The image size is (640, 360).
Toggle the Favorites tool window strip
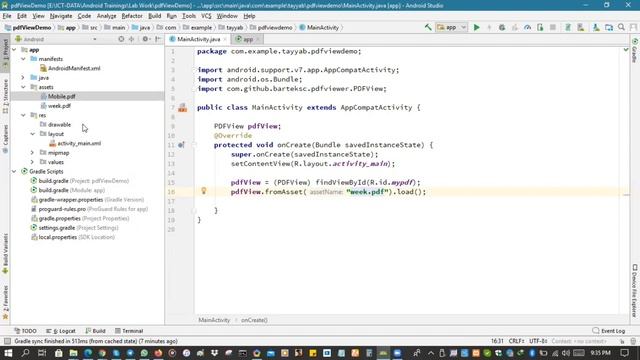click(5, 302)
